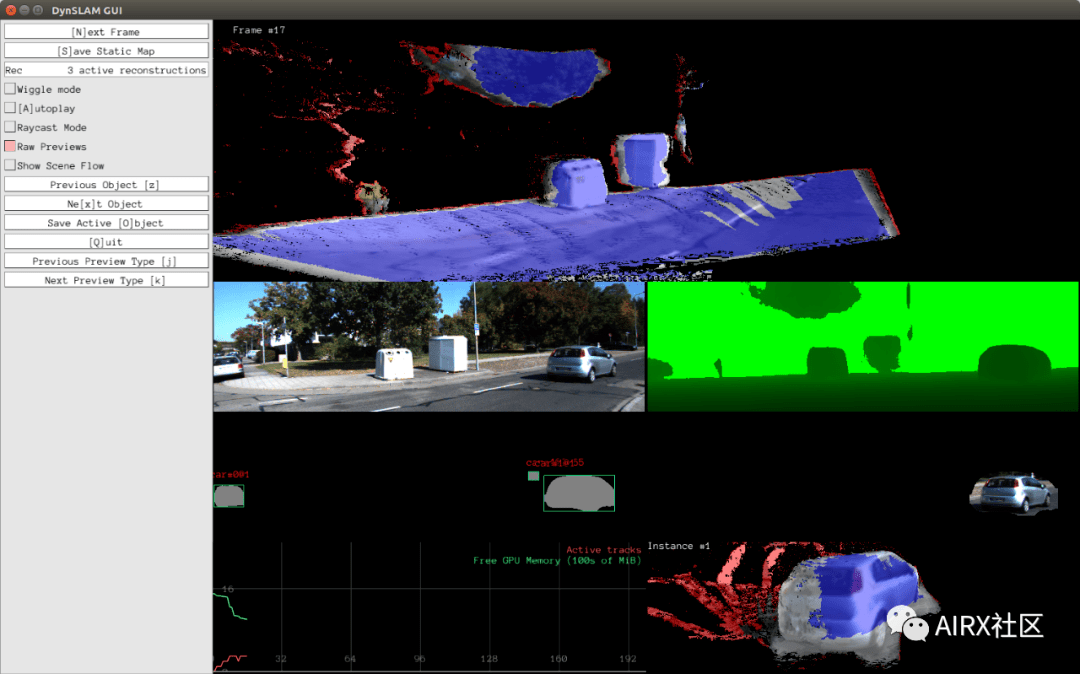
Task: Click the Instance #1 car reconstruction view
Action: (x=863, y=606)
